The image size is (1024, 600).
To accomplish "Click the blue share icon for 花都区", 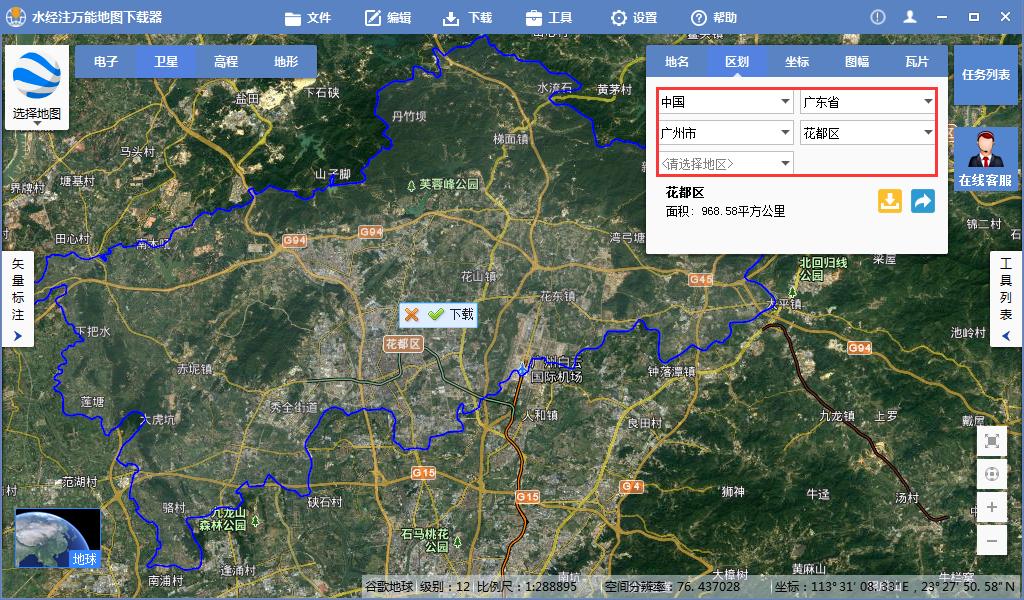I will [x=920, y=201].
